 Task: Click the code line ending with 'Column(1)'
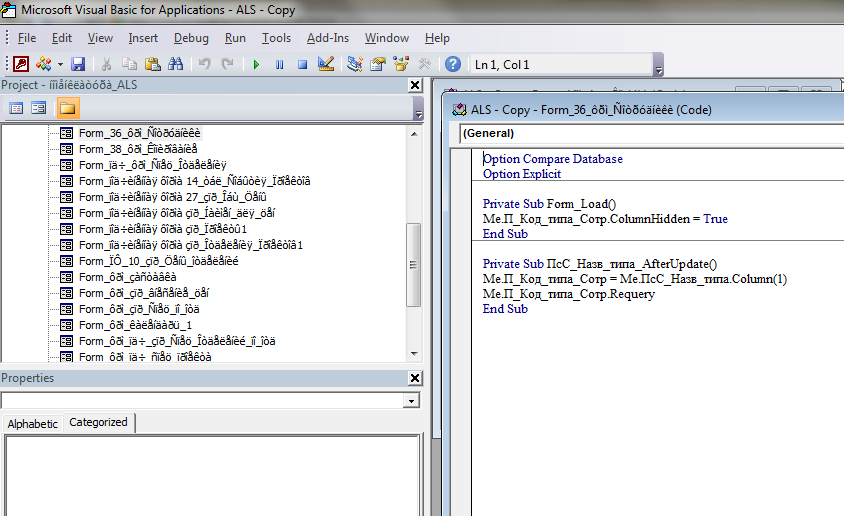[635, 279]
